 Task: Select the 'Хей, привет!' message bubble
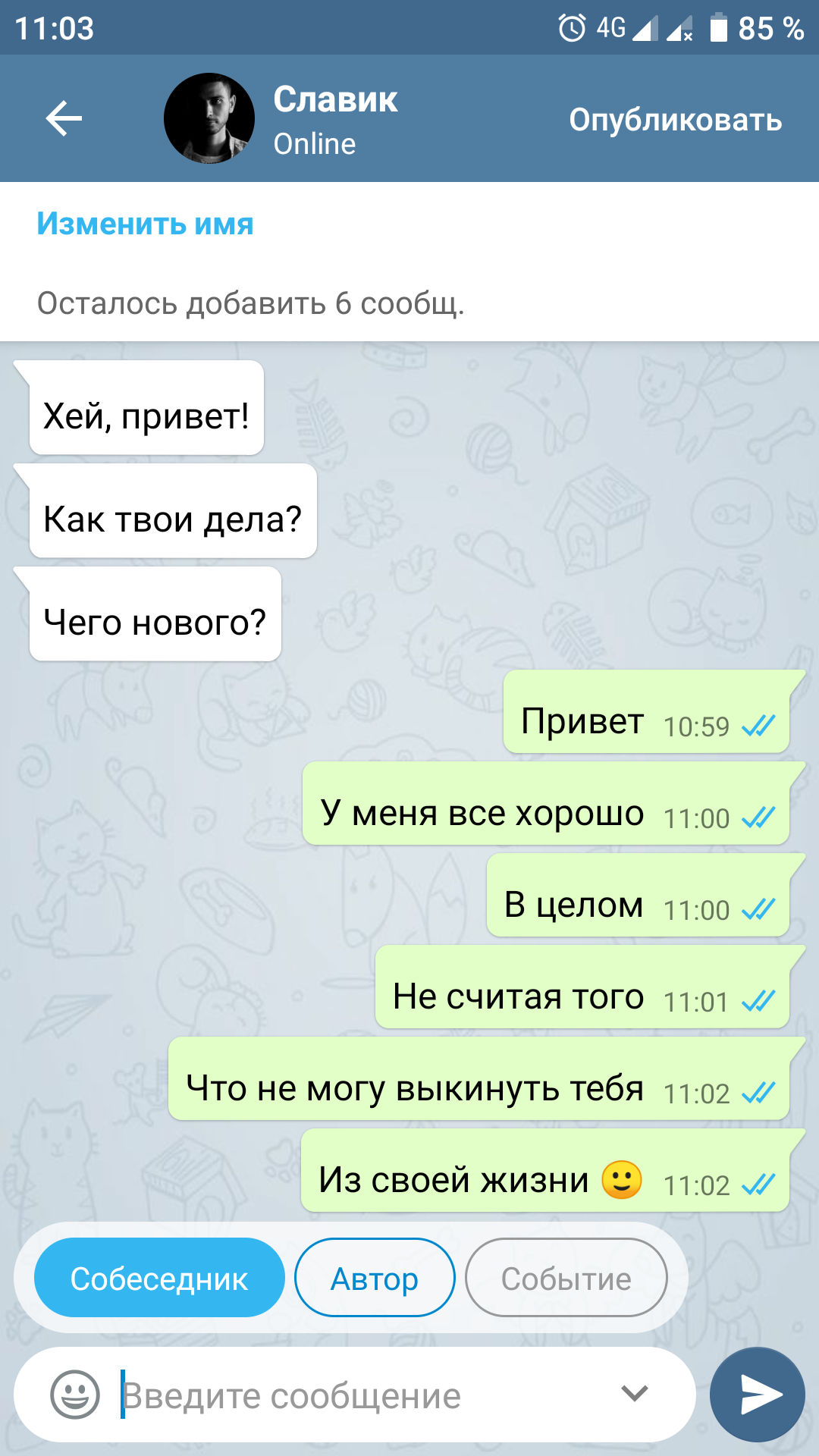coord(146,408)
